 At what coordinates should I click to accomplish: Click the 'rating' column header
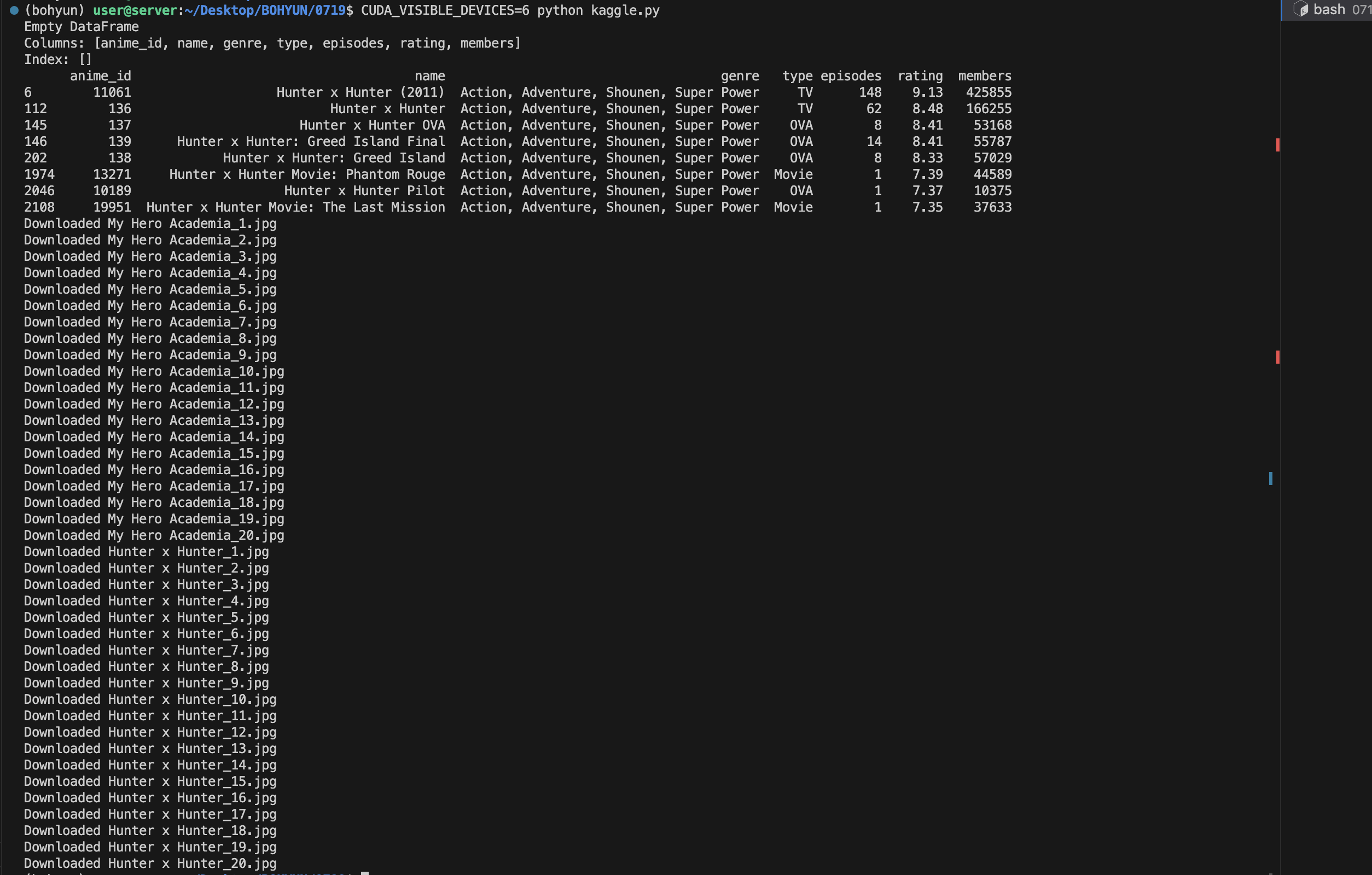tap(920, 76)
